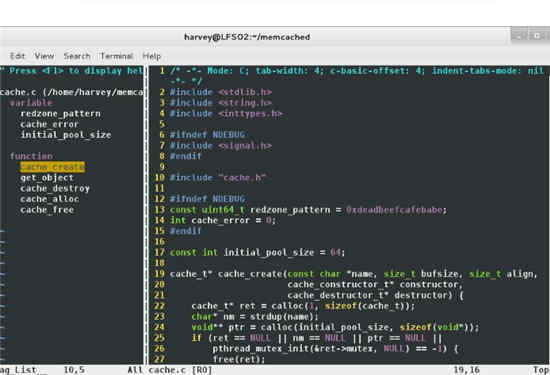Jump to cache_destroy function tag

point(55,188)
